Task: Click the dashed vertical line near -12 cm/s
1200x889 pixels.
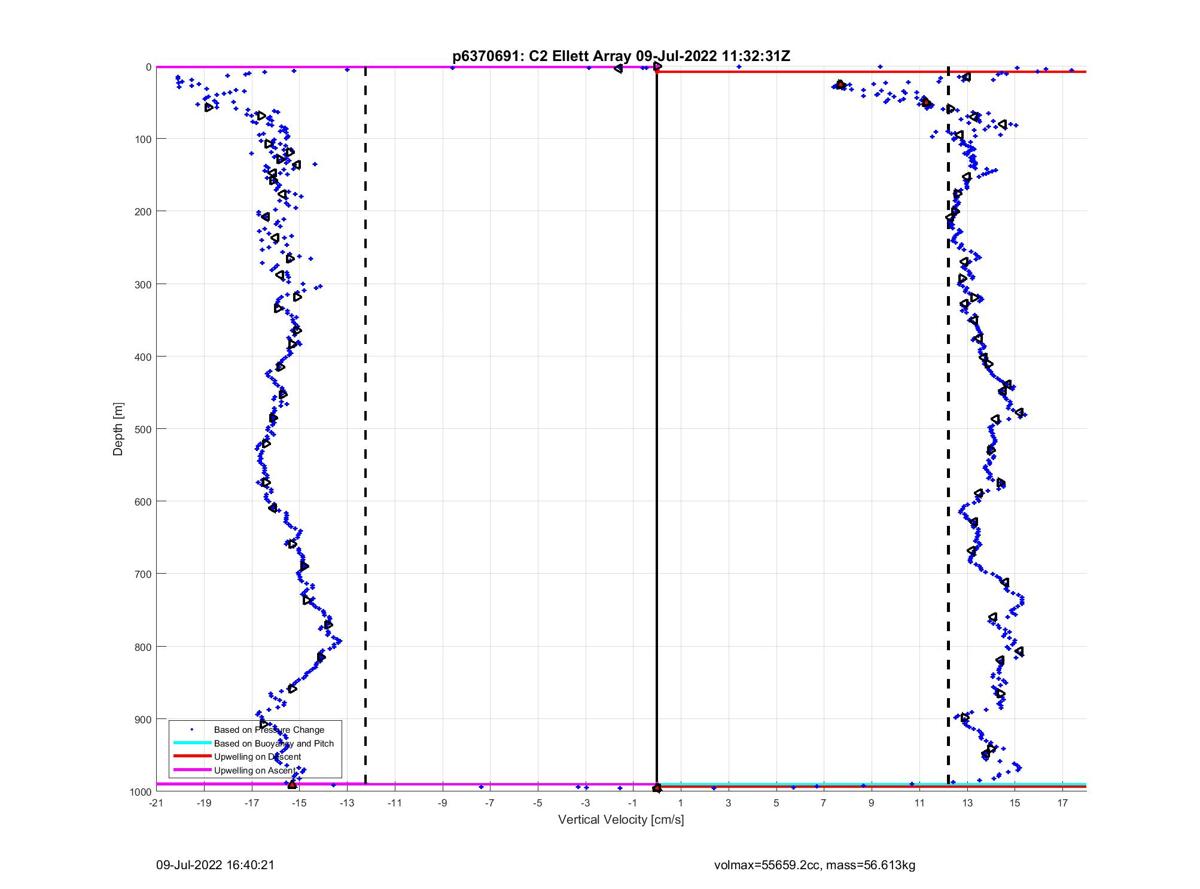Action: coord(365,429)
